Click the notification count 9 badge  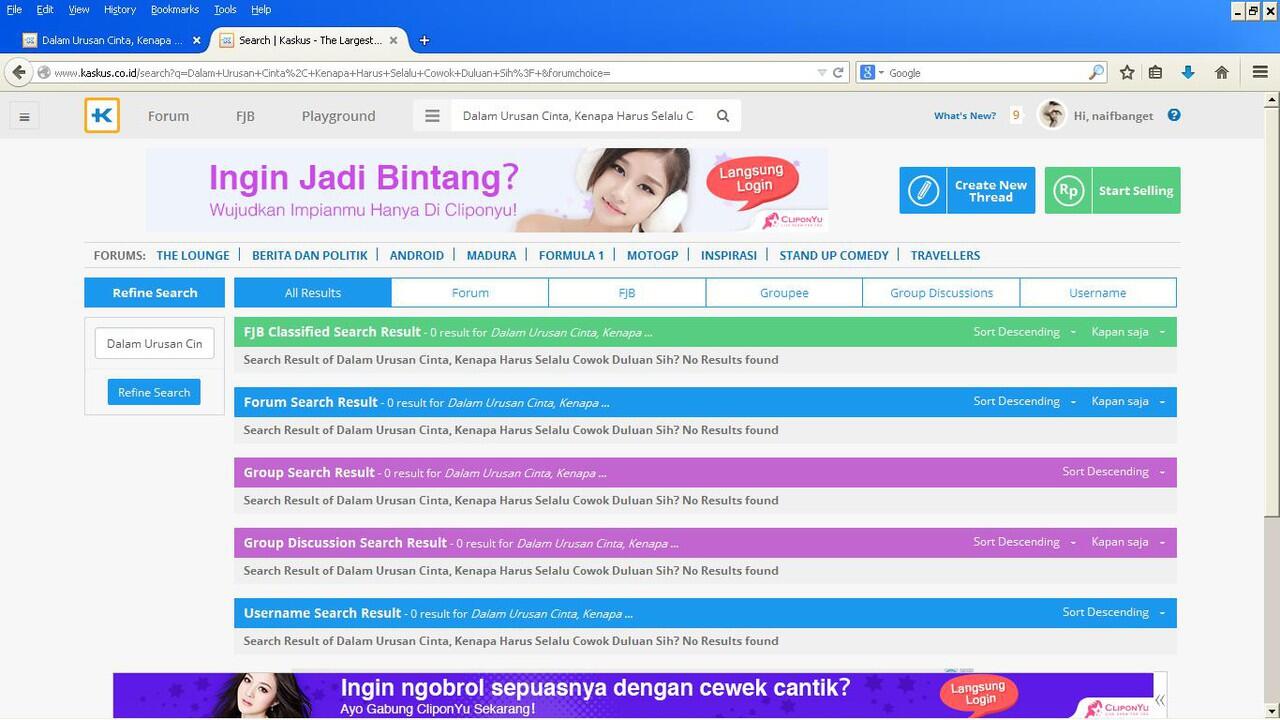click(x=1016, y=115)
